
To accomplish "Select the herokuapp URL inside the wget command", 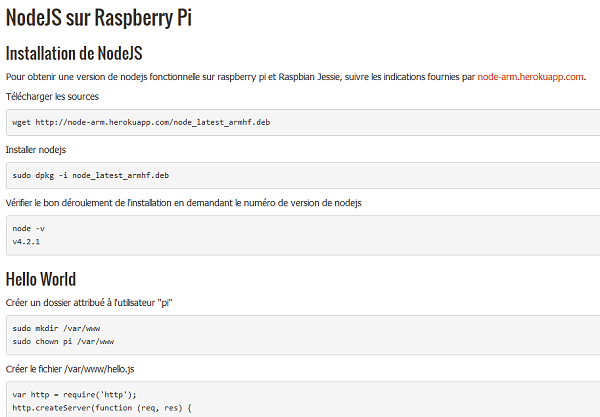I will tap(153, 122).
